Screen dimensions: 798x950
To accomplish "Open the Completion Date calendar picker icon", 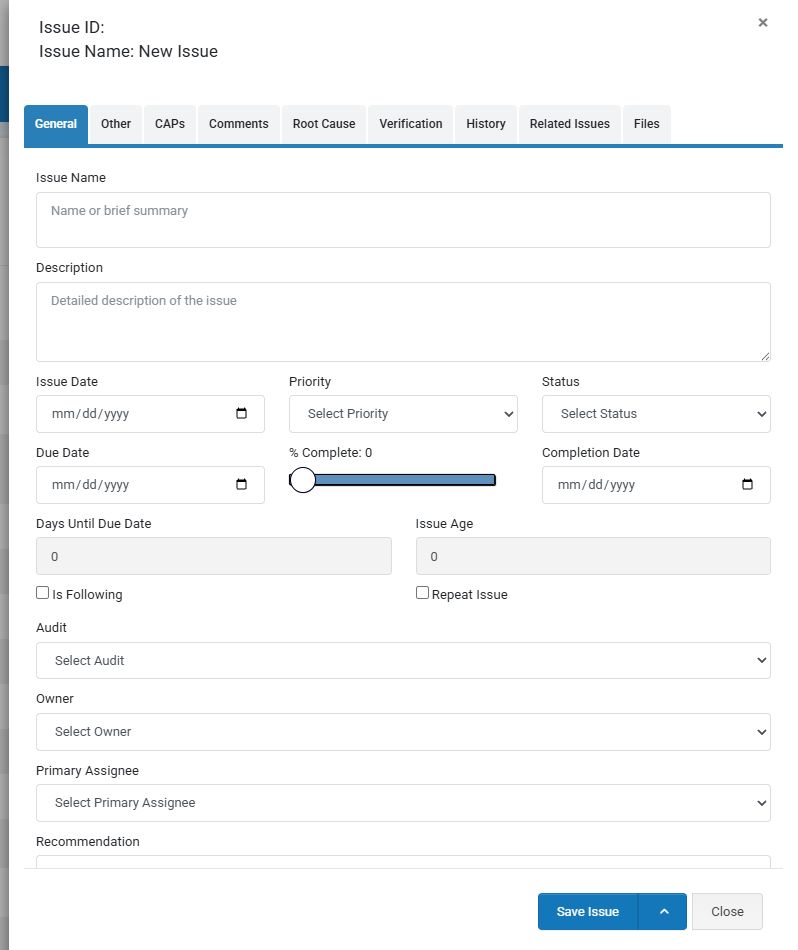I will point(747,484).
